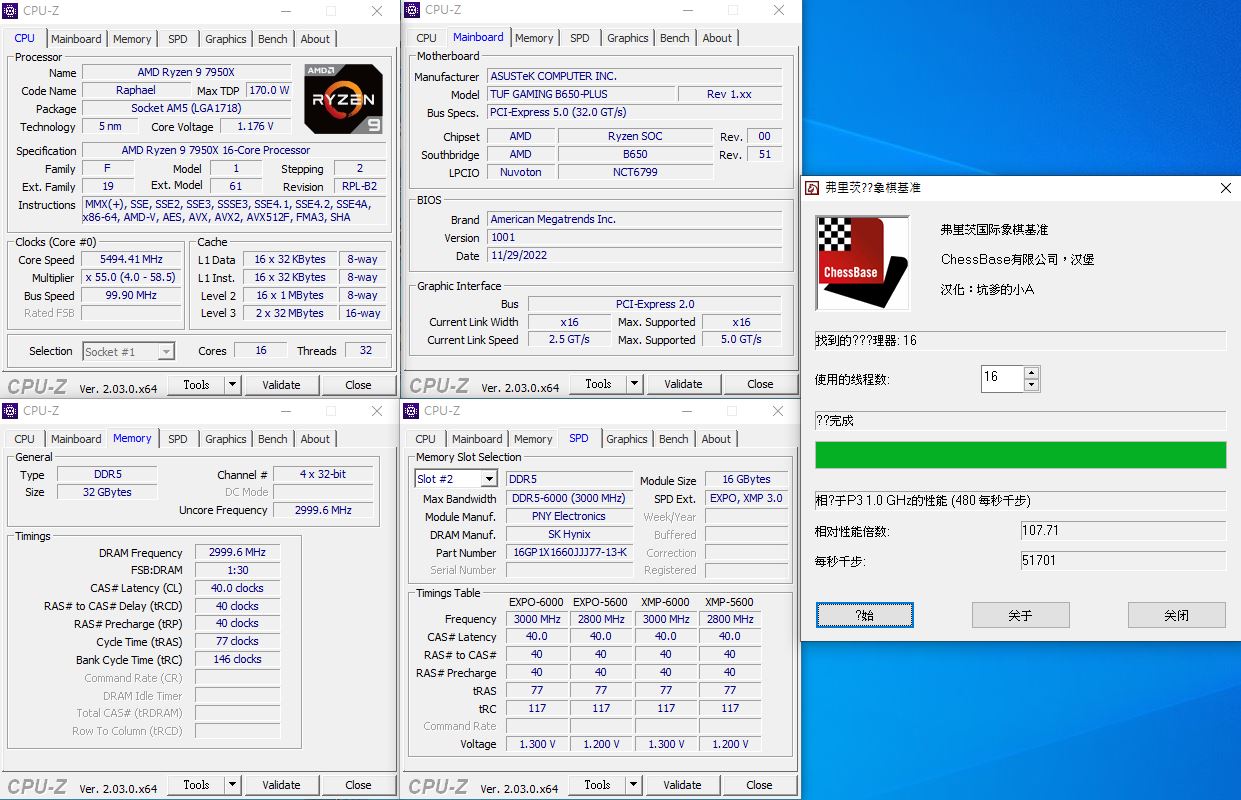Select the mainboard model TUF GAMING B650-PLUS
The image size is (1241, 800).
[x=580, y=94]
